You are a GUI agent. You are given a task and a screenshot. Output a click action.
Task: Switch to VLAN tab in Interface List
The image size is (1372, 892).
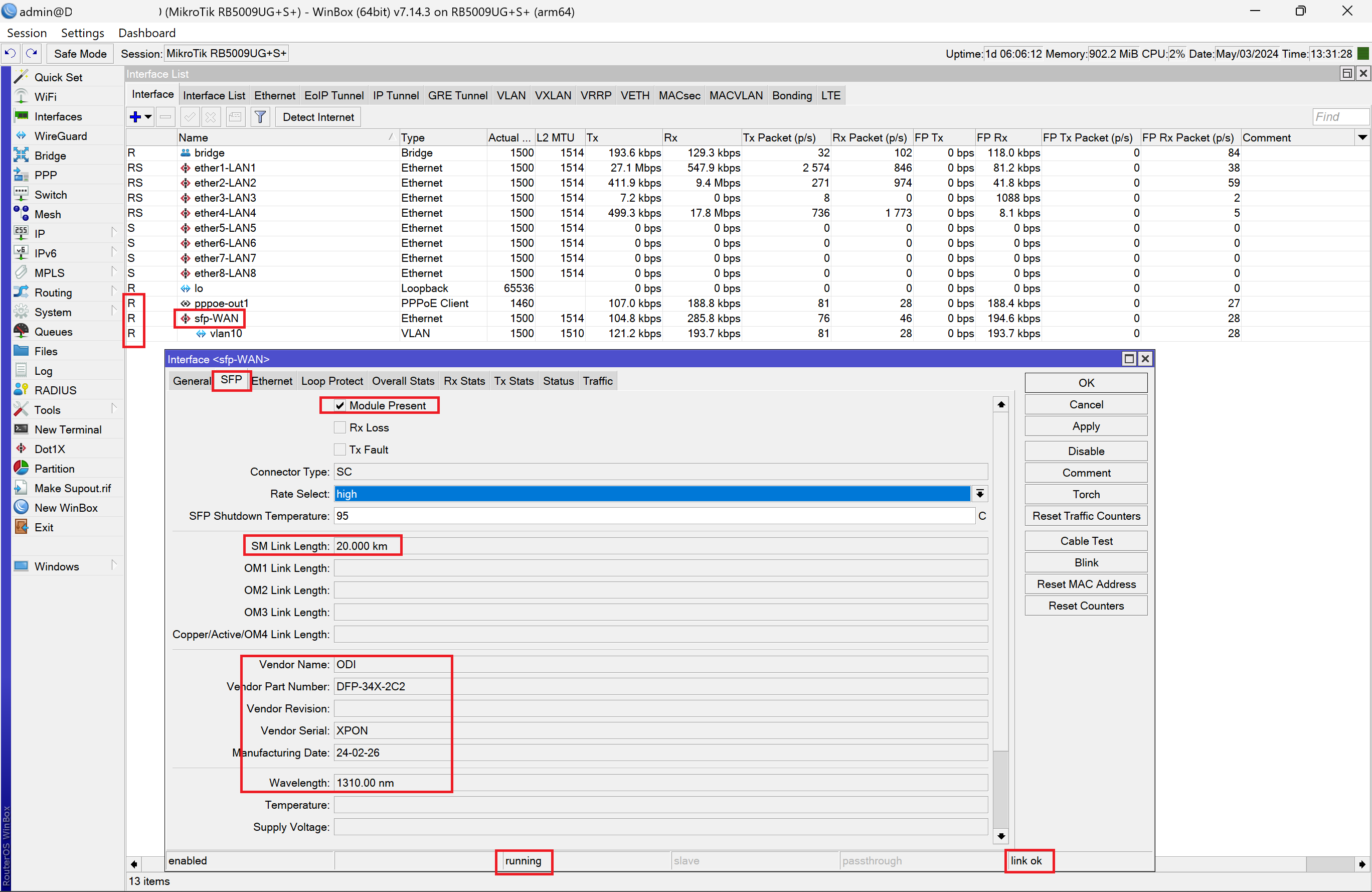(x=511, y=96)
